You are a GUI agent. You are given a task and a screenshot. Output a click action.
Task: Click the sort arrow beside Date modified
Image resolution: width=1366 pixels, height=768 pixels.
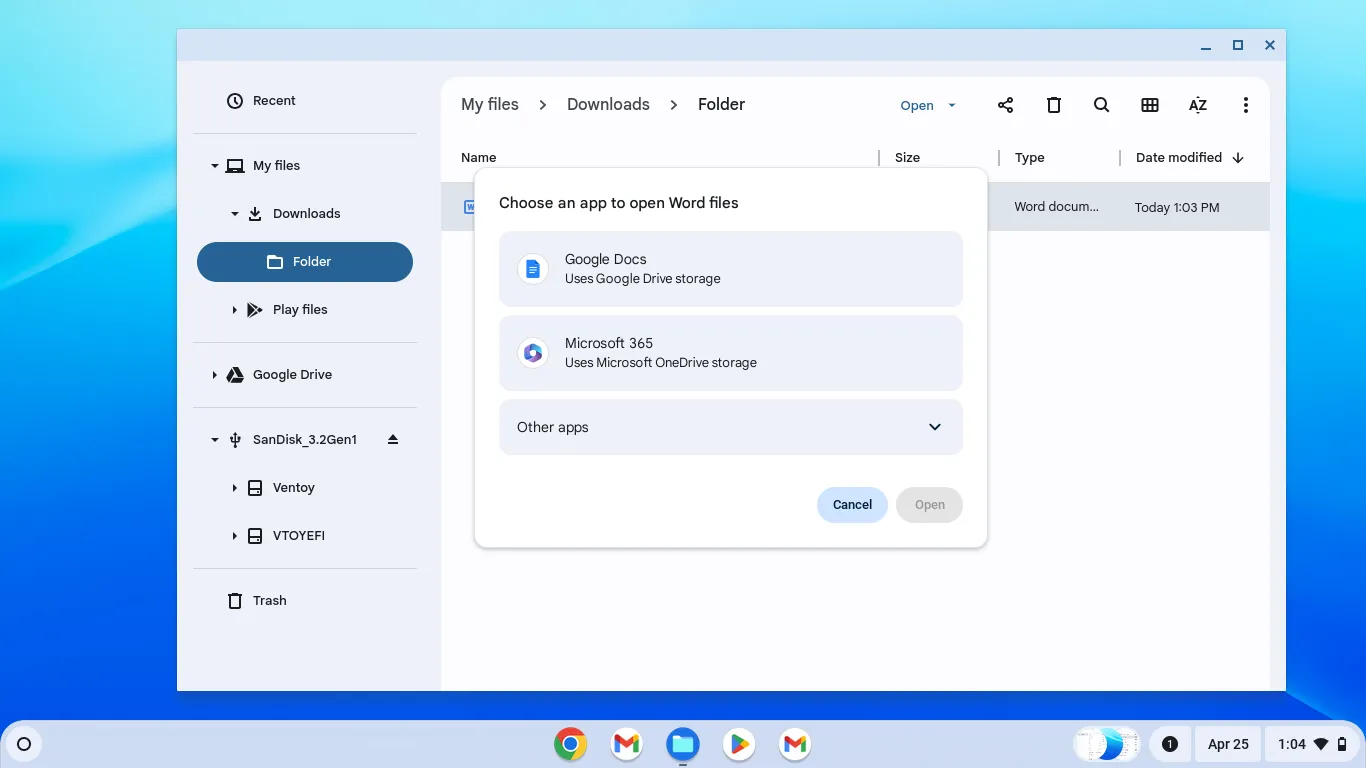pos(1238,158)
